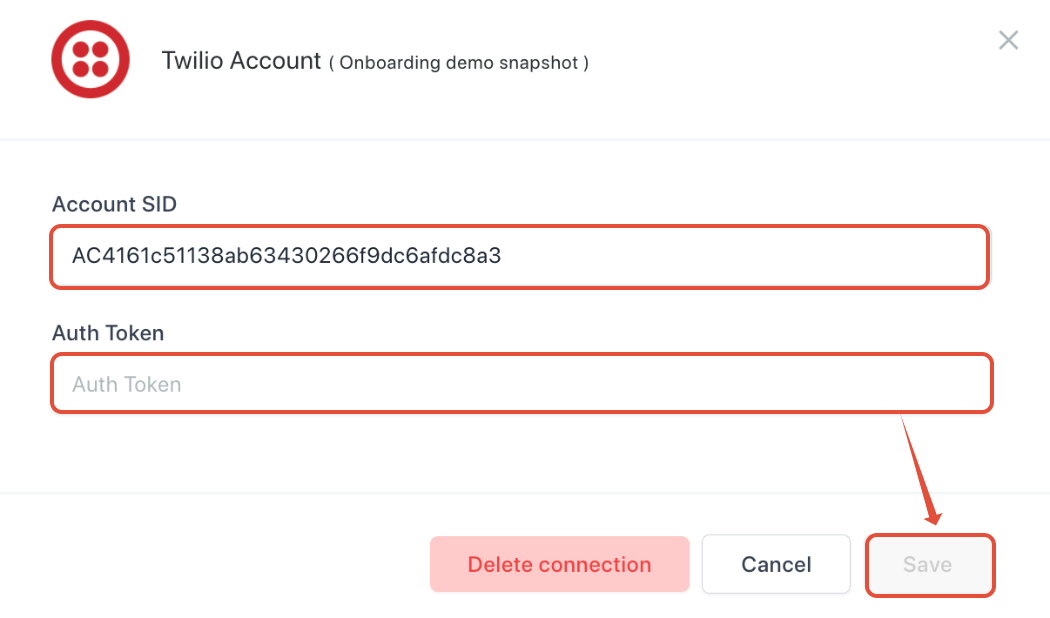Click the red arrow pointing at Save
Screen dimensions: 1050x618
[921, 470]
